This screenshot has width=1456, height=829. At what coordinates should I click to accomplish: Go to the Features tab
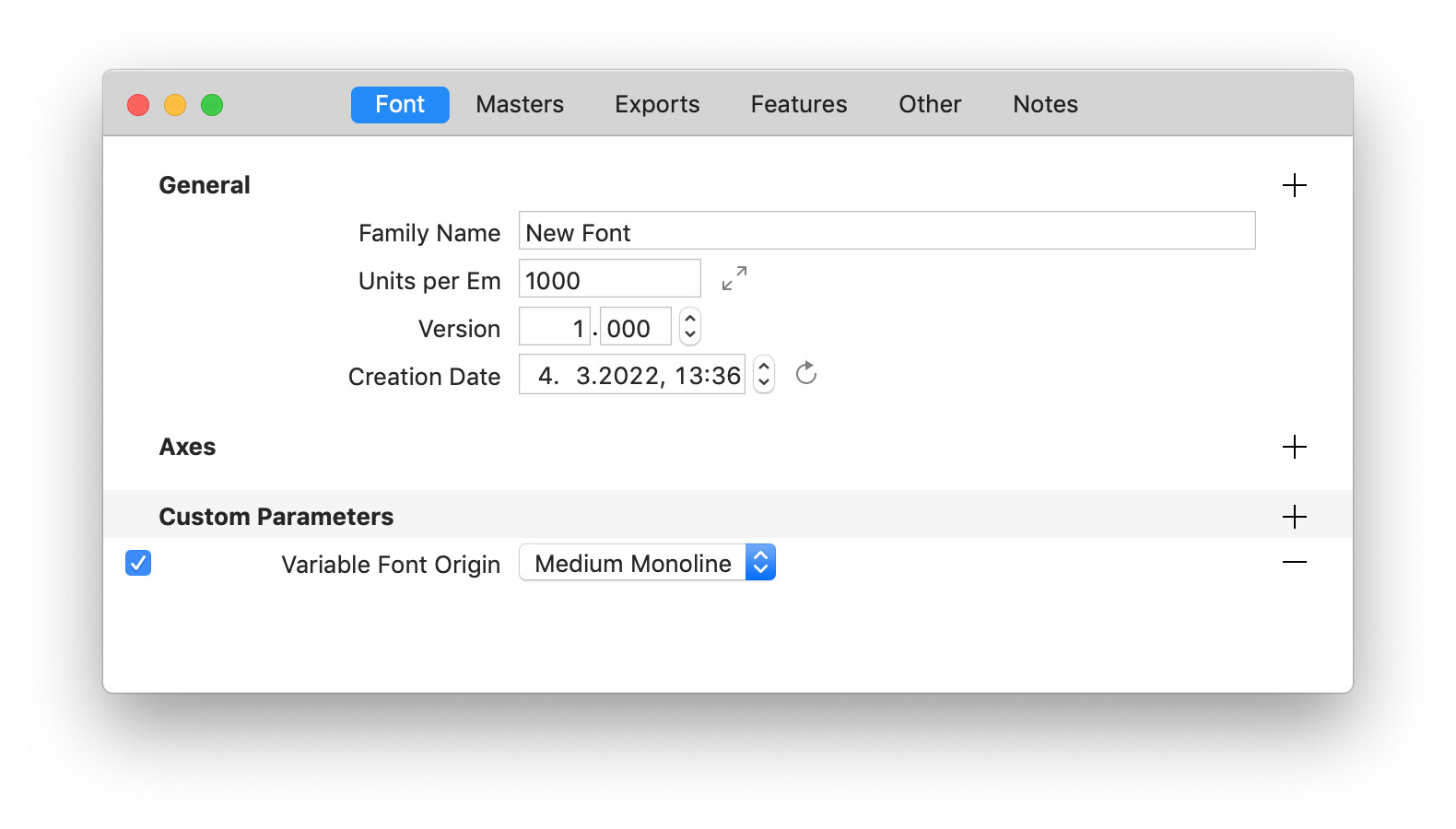click(x=798, y=105)
